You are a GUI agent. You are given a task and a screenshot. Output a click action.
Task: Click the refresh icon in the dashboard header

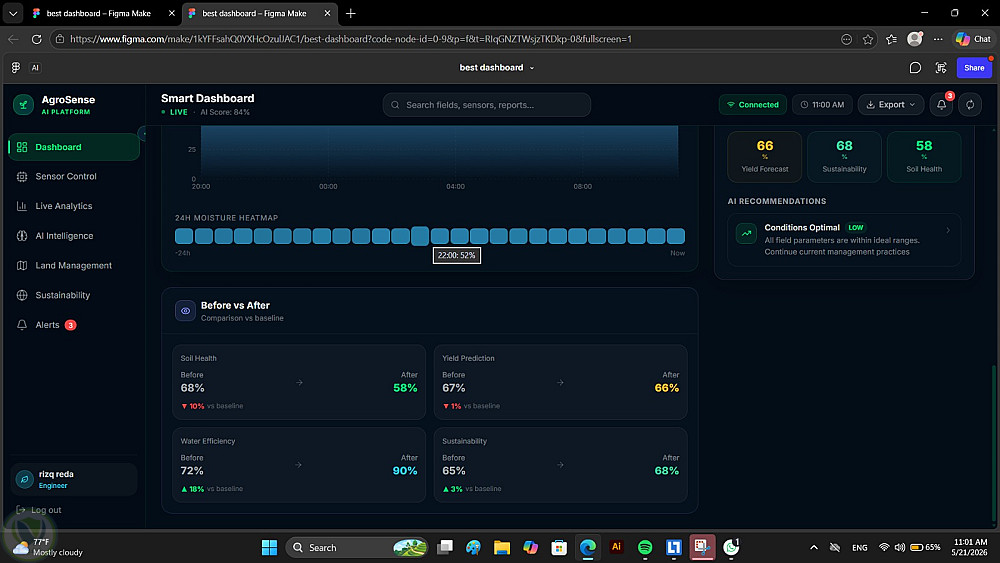pos(970,105)
